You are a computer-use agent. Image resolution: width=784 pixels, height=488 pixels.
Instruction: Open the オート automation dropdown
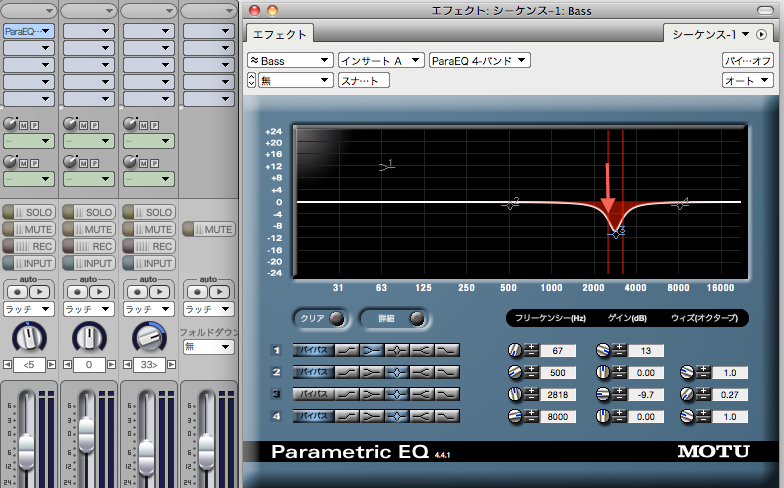click(748, 80)
